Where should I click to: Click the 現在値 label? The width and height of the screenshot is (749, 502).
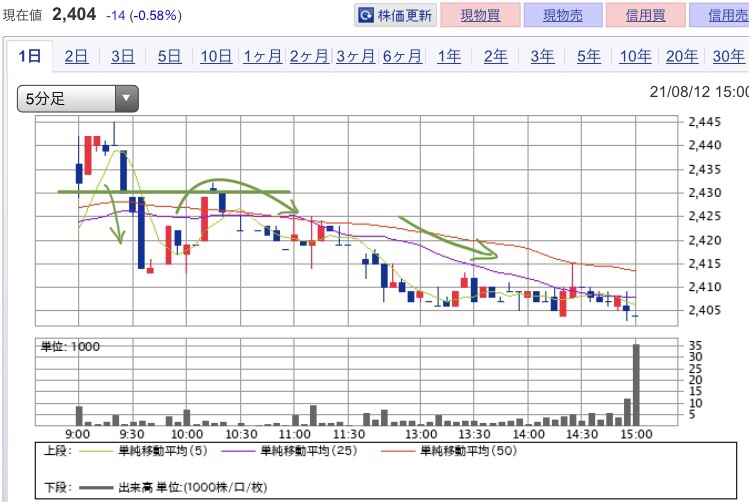[22, 15]
